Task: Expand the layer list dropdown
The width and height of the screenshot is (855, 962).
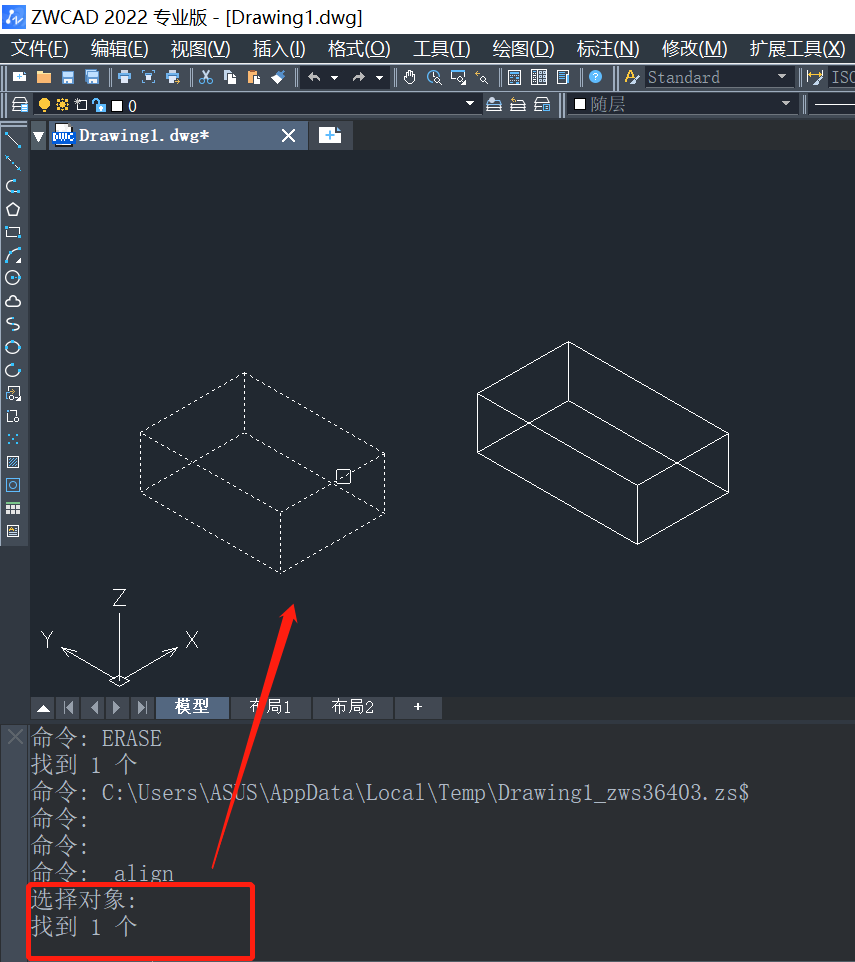Action: pyautogui.click(x=470, y=103)
